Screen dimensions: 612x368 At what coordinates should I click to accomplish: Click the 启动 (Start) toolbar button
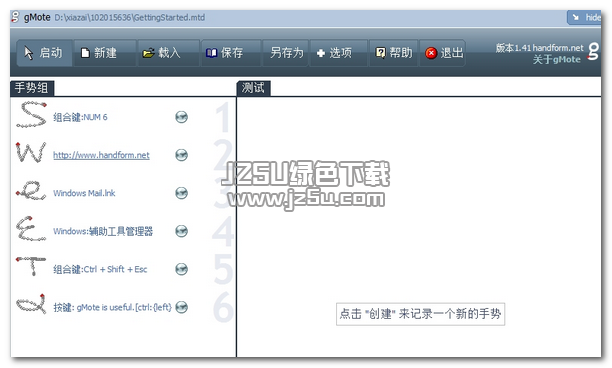[x=44, y=53]
